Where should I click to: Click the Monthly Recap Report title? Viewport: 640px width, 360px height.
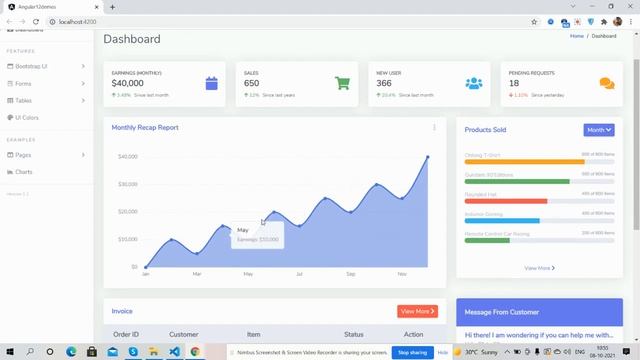[145, 127]
